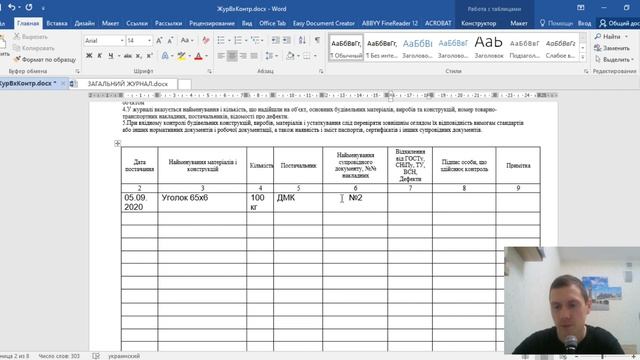Open the Ссылки ribbon tab
The height and width of the screenshot is (360, 640).
pyautogui.click(x=137, y=23)
